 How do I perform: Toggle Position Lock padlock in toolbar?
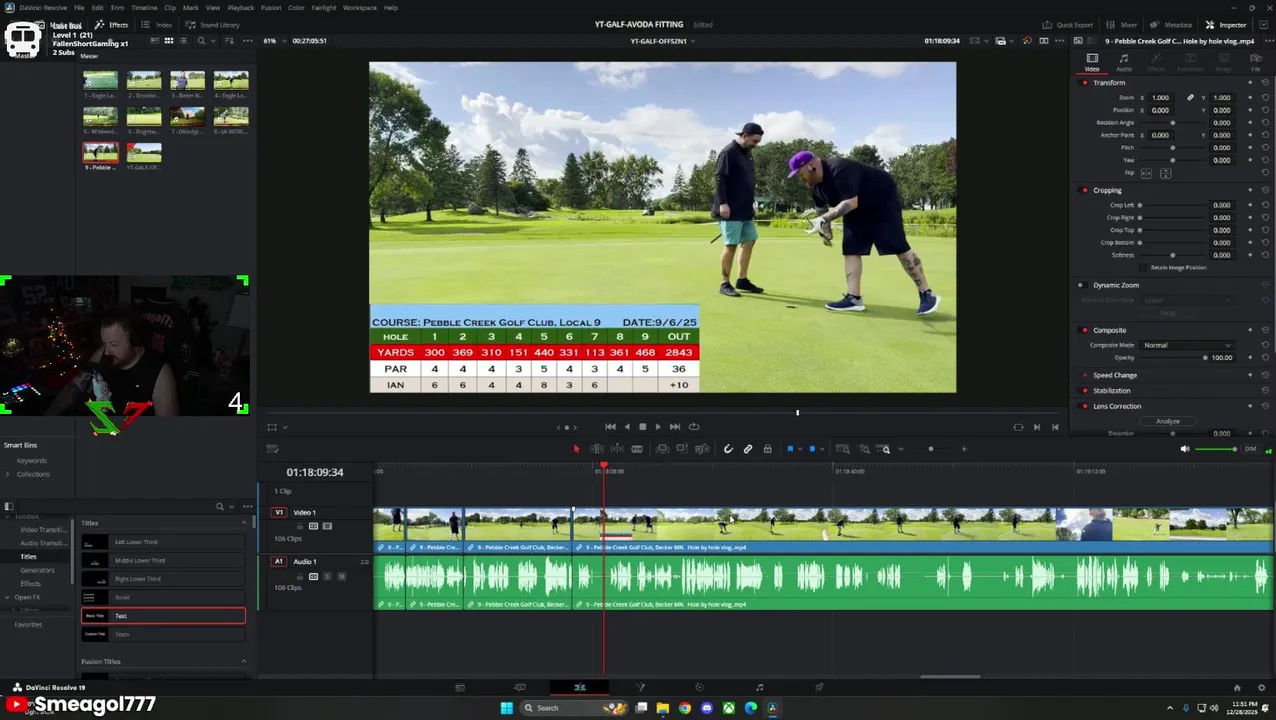767,449
